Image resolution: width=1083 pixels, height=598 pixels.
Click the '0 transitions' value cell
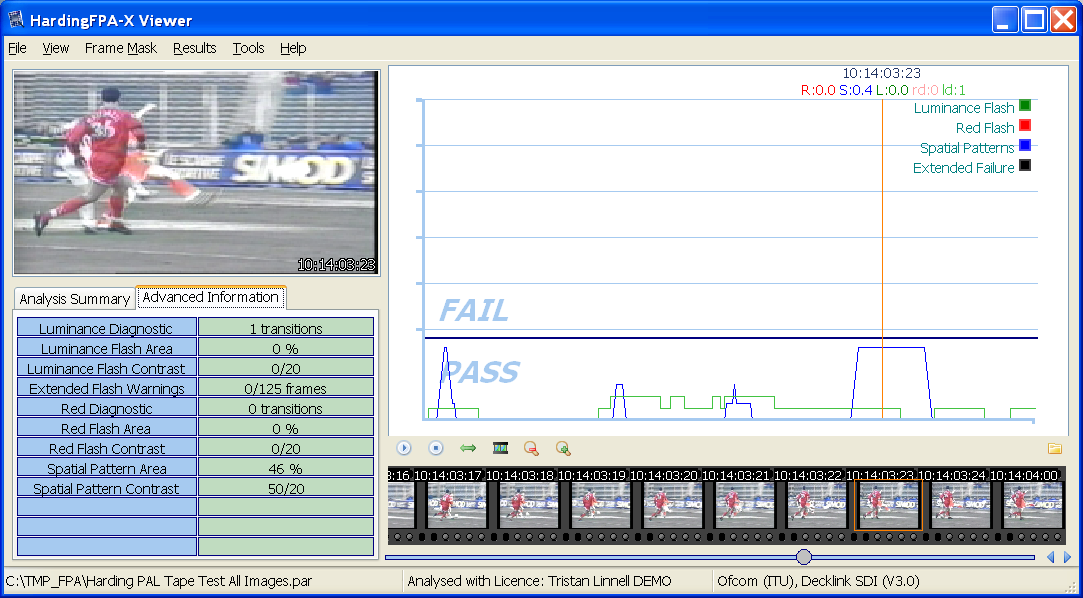(286, 409)
